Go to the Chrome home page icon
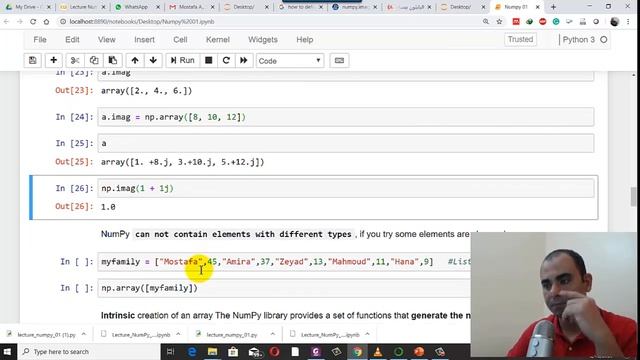This screenshot has width=640, height=360. 47,22
